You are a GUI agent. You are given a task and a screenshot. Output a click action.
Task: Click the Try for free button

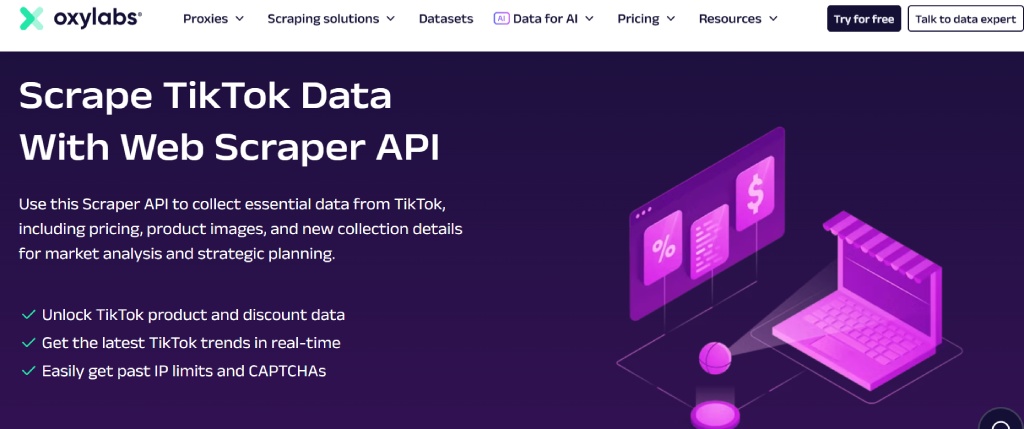pos(864,19)
